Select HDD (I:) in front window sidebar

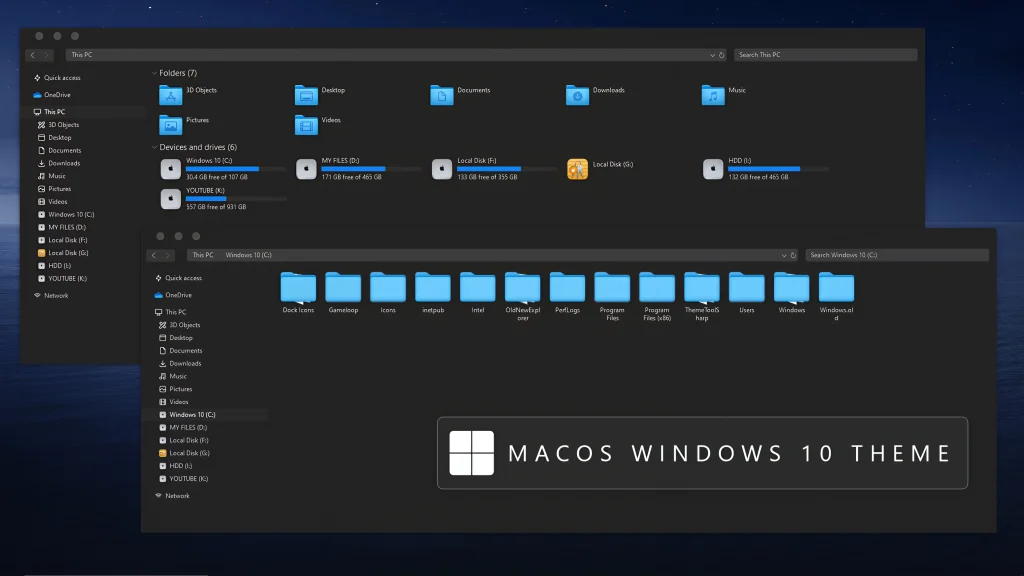pyautogui.click(x=175, y=466)
